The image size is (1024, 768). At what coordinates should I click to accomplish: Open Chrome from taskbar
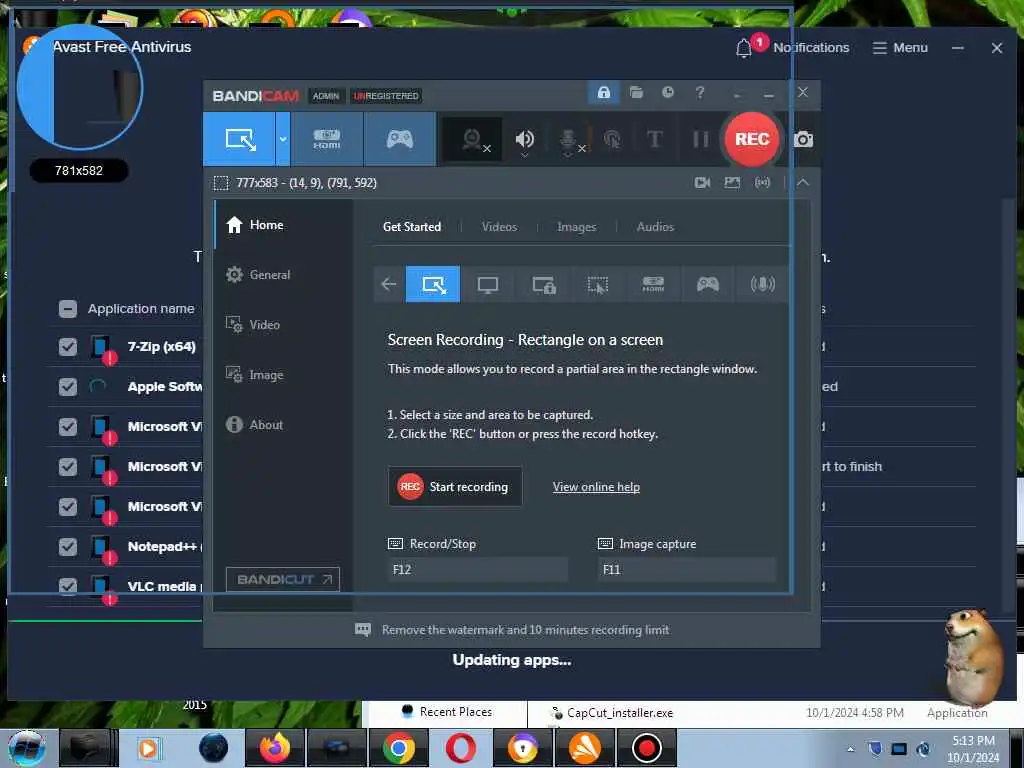[398, 748]
